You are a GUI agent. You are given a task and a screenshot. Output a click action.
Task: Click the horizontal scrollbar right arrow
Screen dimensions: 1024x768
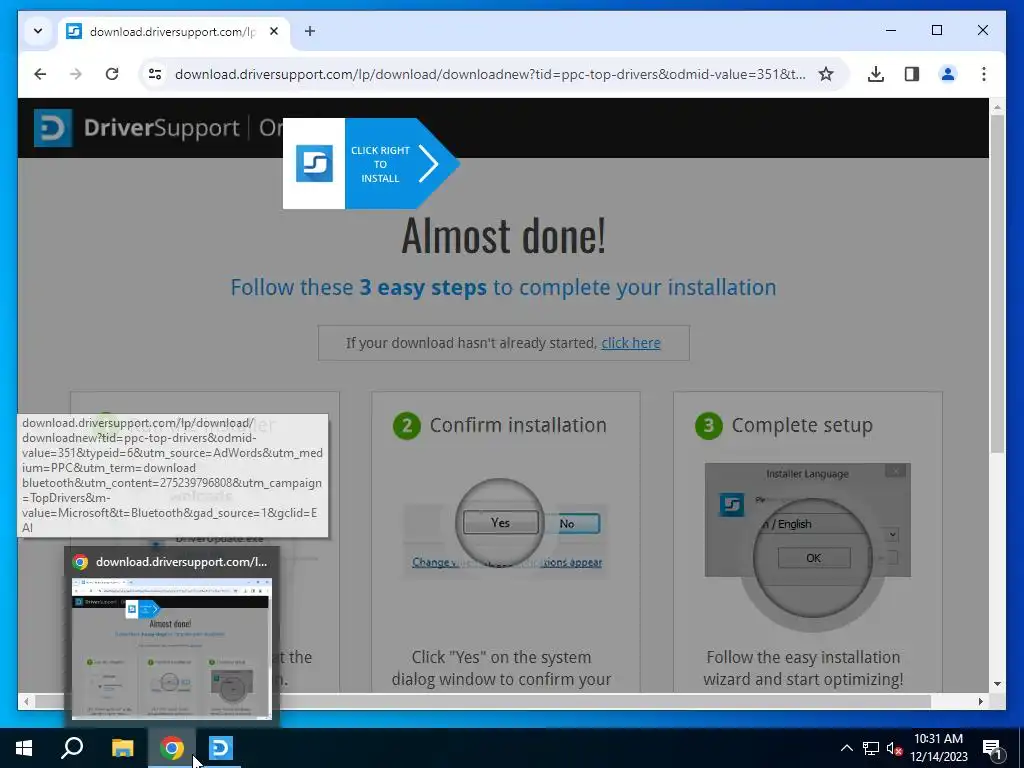(x=980, y=701)
